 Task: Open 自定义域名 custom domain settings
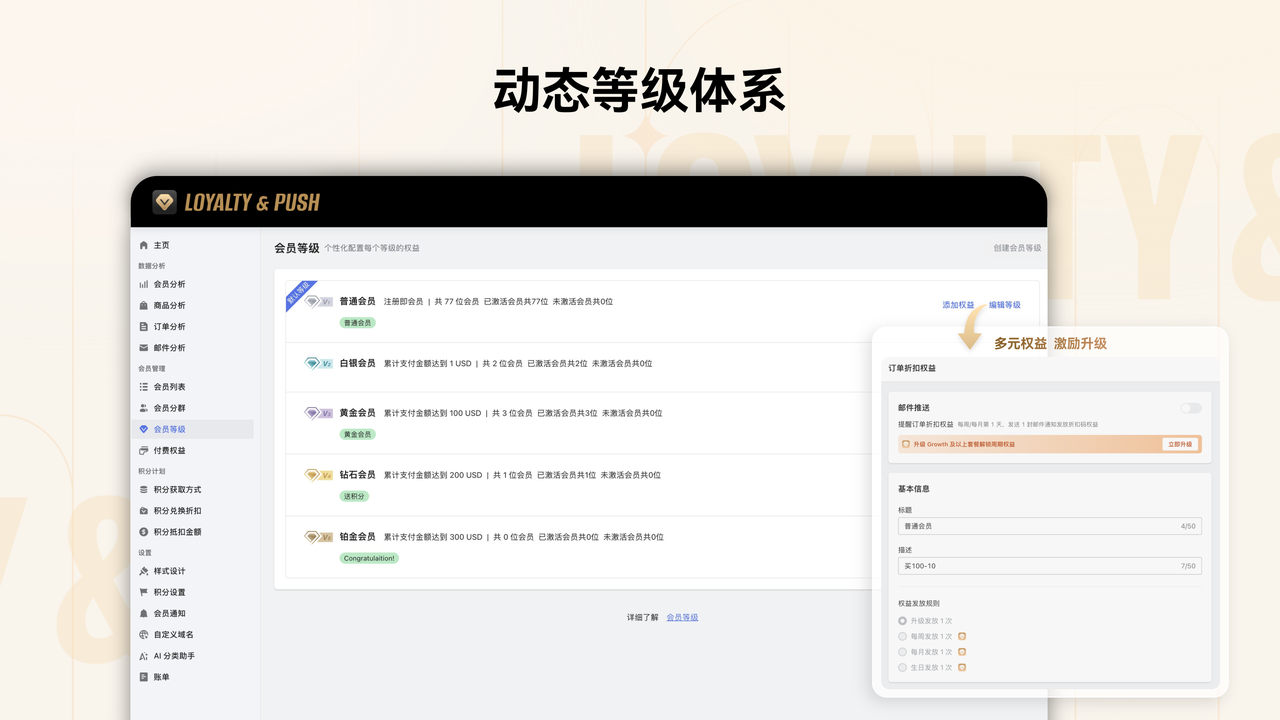[x=173, y=634]
